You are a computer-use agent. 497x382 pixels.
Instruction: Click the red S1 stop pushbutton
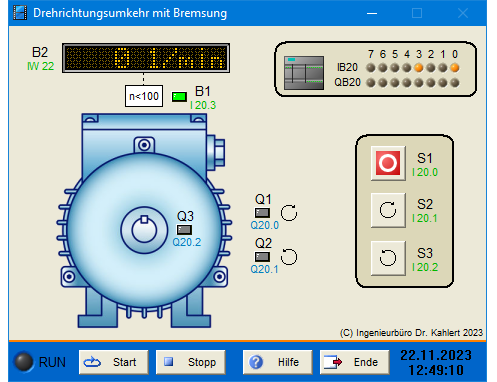click(x=388, y=163)
